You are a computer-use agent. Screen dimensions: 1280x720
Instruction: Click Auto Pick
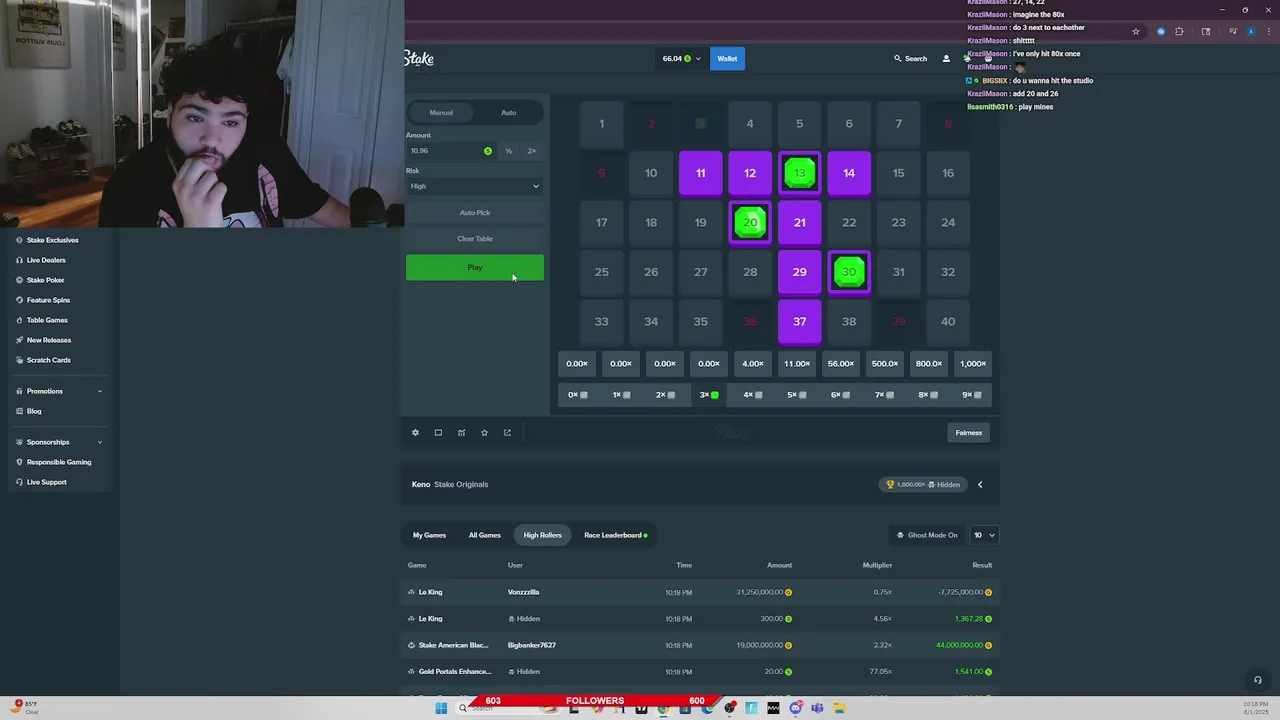click(475, 212)
